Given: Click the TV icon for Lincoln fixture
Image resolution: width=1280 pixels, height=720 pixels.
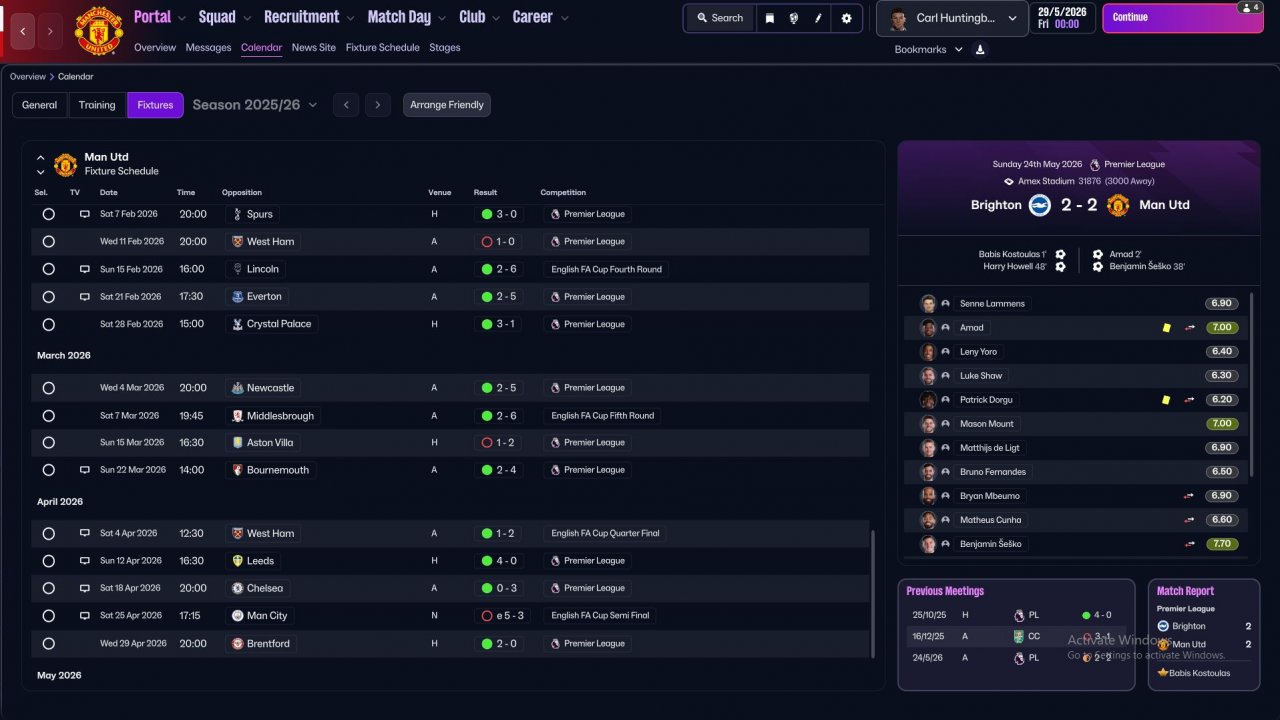Looking at the screenshot, I should [x=85, y=269].
